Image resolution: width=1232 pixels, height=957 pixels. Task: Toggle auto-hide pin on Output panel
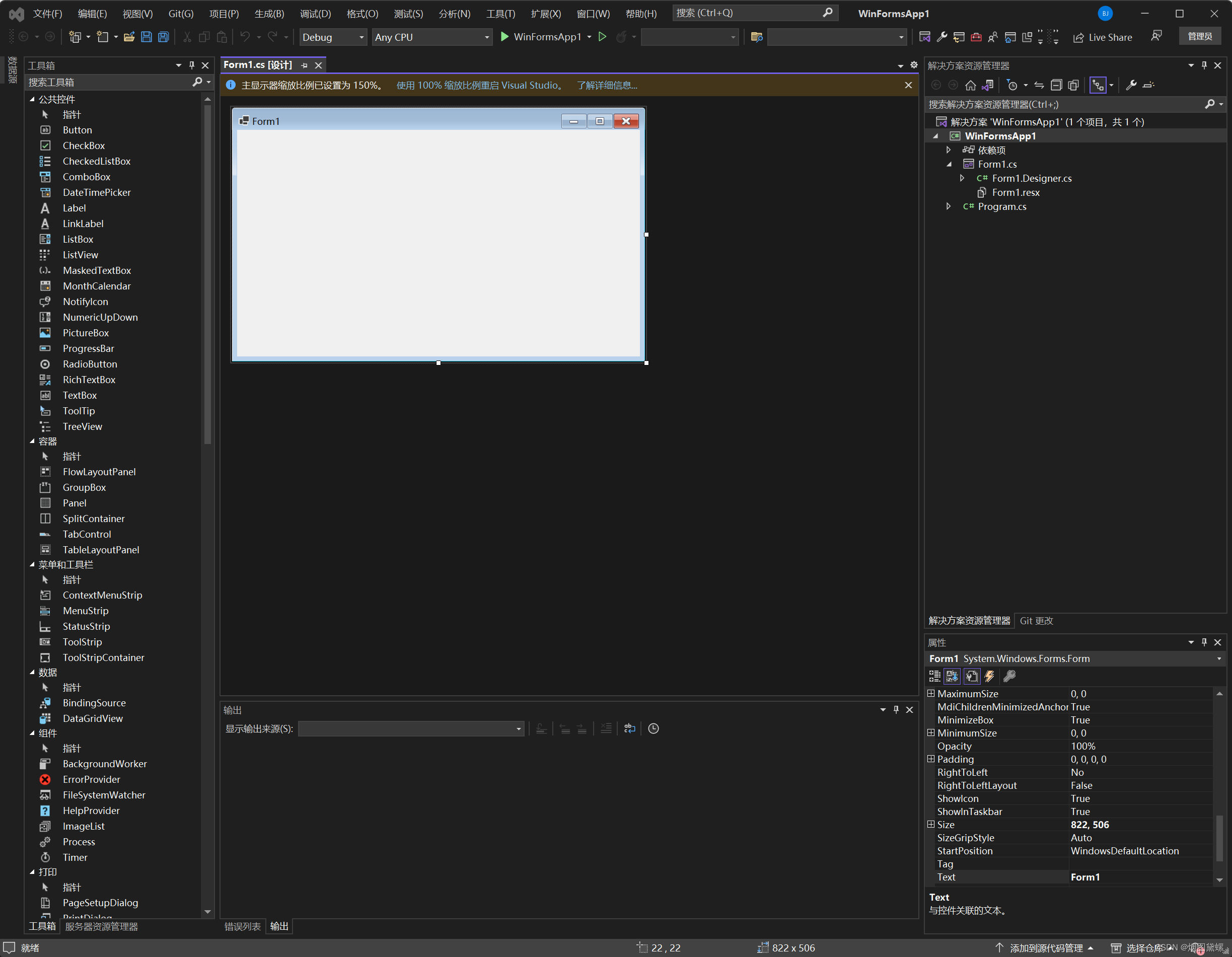tap(896, 709)
